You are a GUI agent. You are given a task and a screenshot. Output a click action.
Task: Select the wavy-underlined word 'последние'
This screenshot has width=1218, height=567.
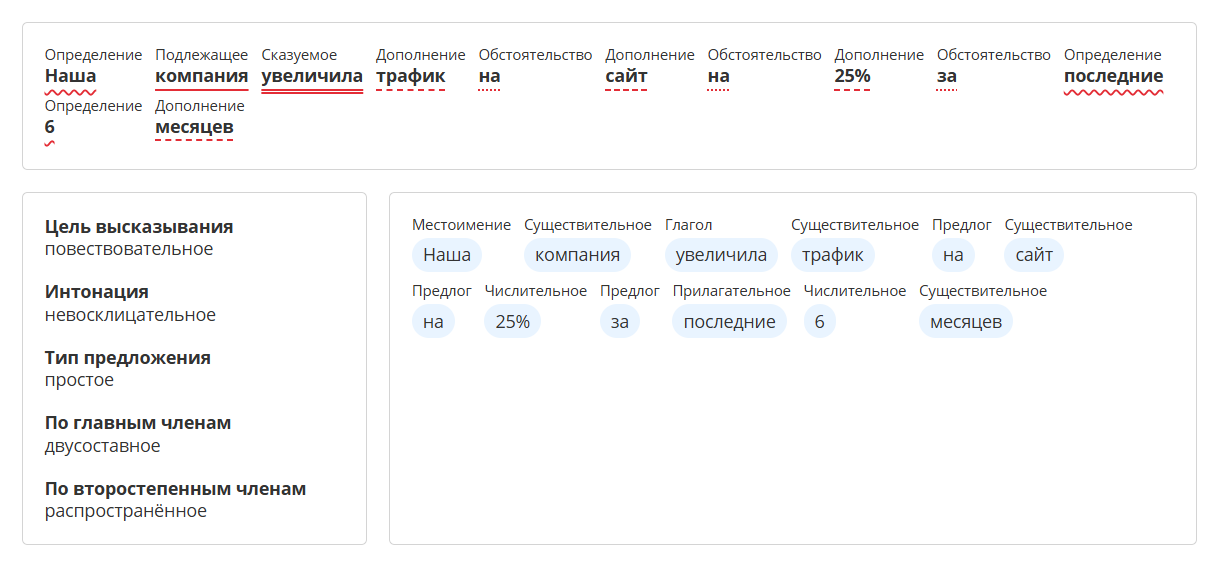(1113, 76)
